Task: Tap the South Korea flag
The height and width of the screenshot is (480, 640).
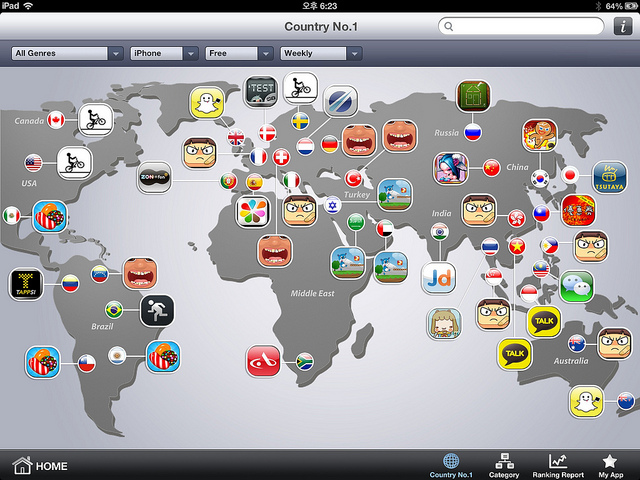Action: pos(540,178)
